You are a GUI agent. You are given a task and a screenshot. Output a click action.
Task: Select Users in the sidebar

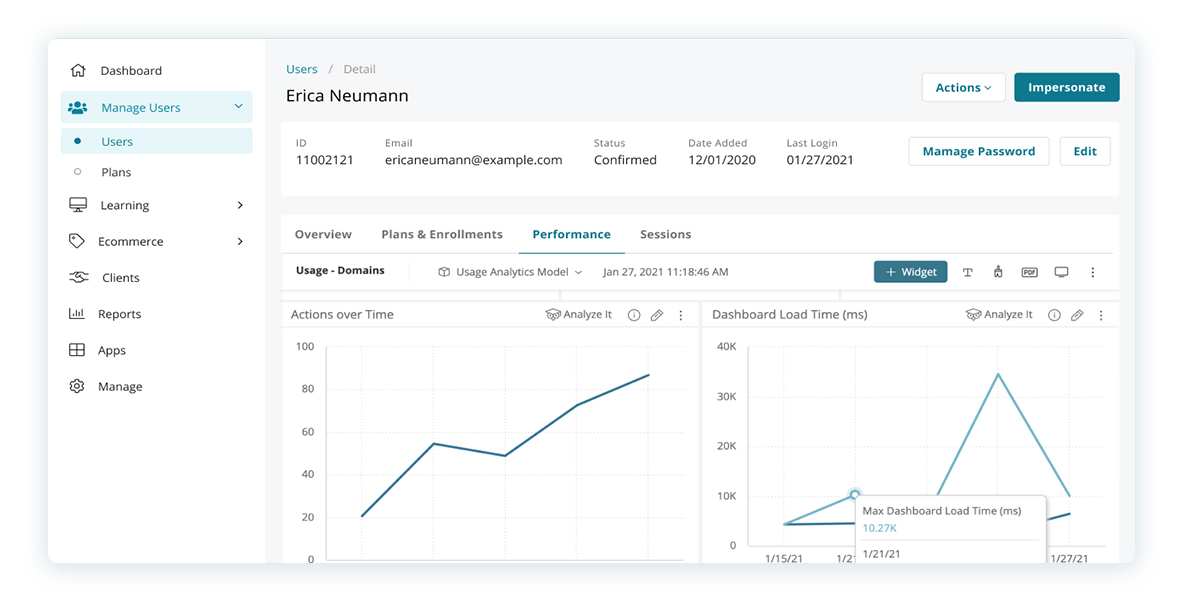coord(157,141)
